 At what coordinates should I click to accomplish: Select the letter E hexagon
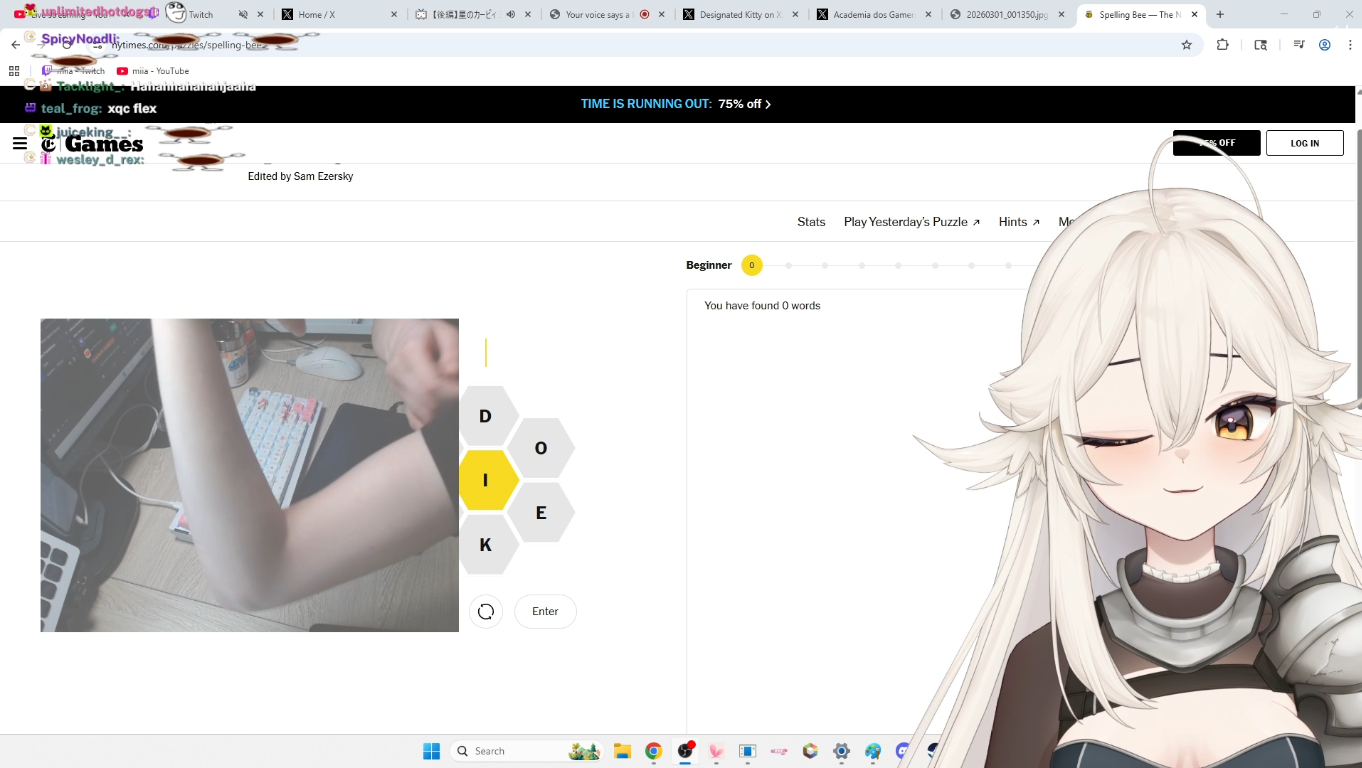[x=541, y=513]
